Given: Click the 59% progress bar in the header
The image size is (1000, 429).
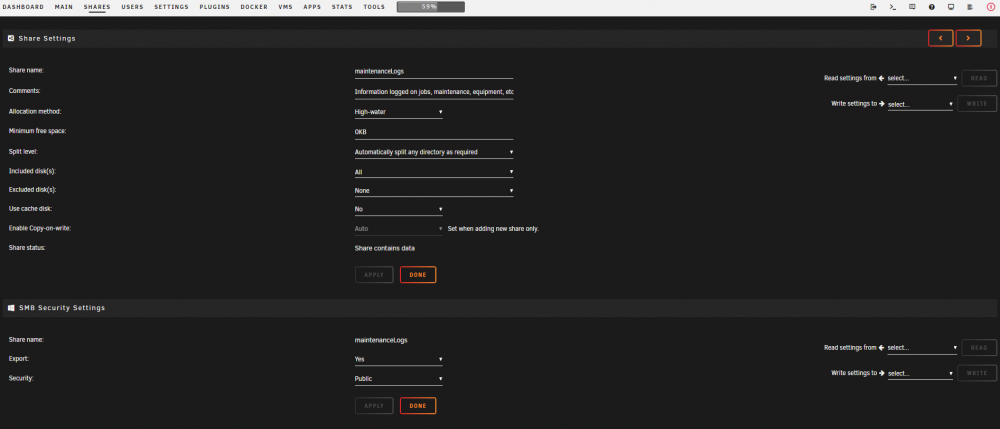Looking at the screenshot, I should point(430,7).
